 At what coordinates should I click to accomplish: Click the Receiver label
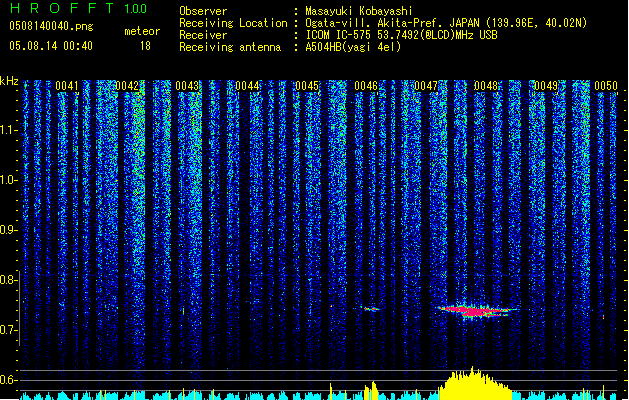point(203,35)
